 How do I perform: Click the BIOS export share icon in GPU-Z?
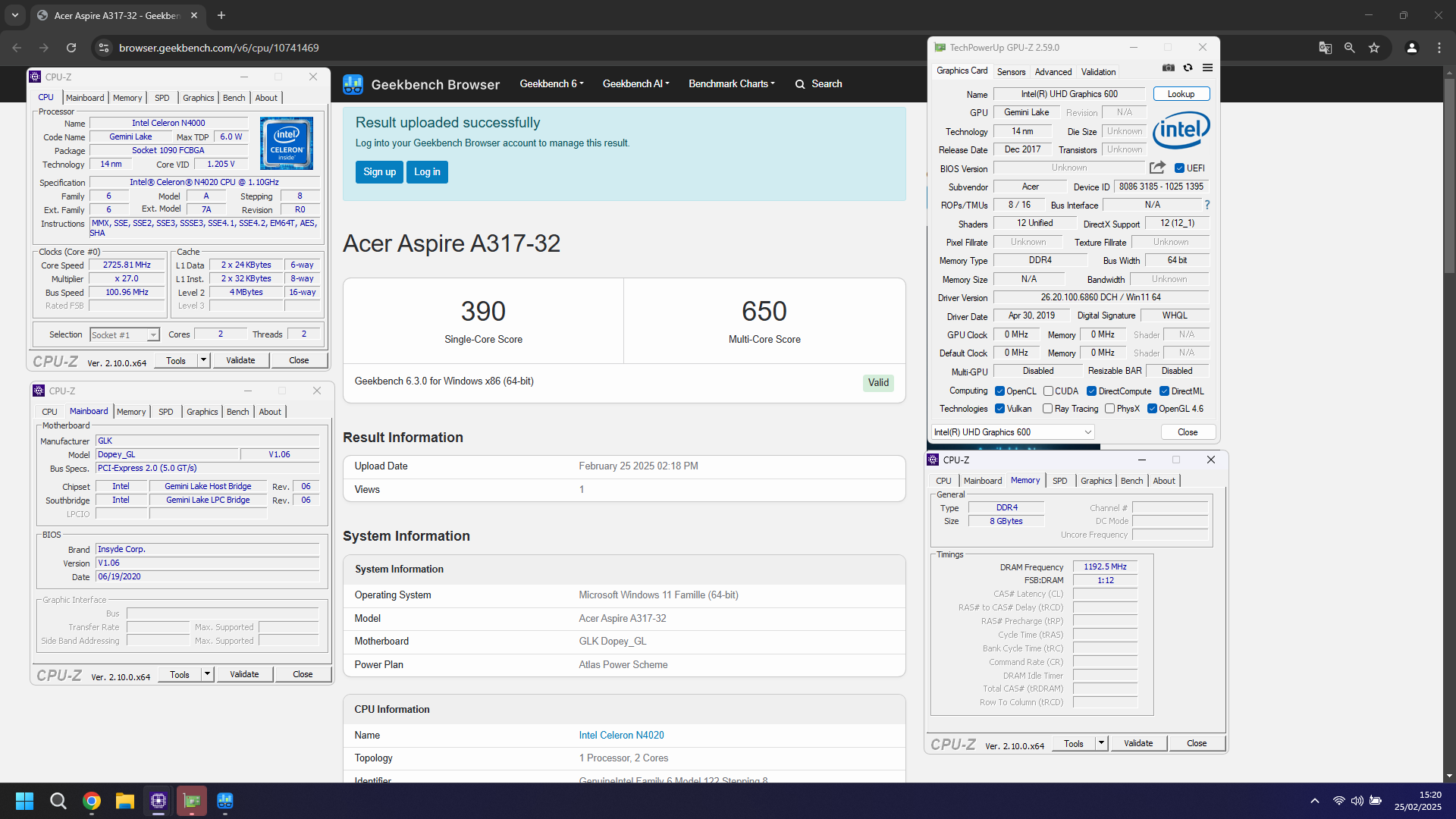[1157, 168]
